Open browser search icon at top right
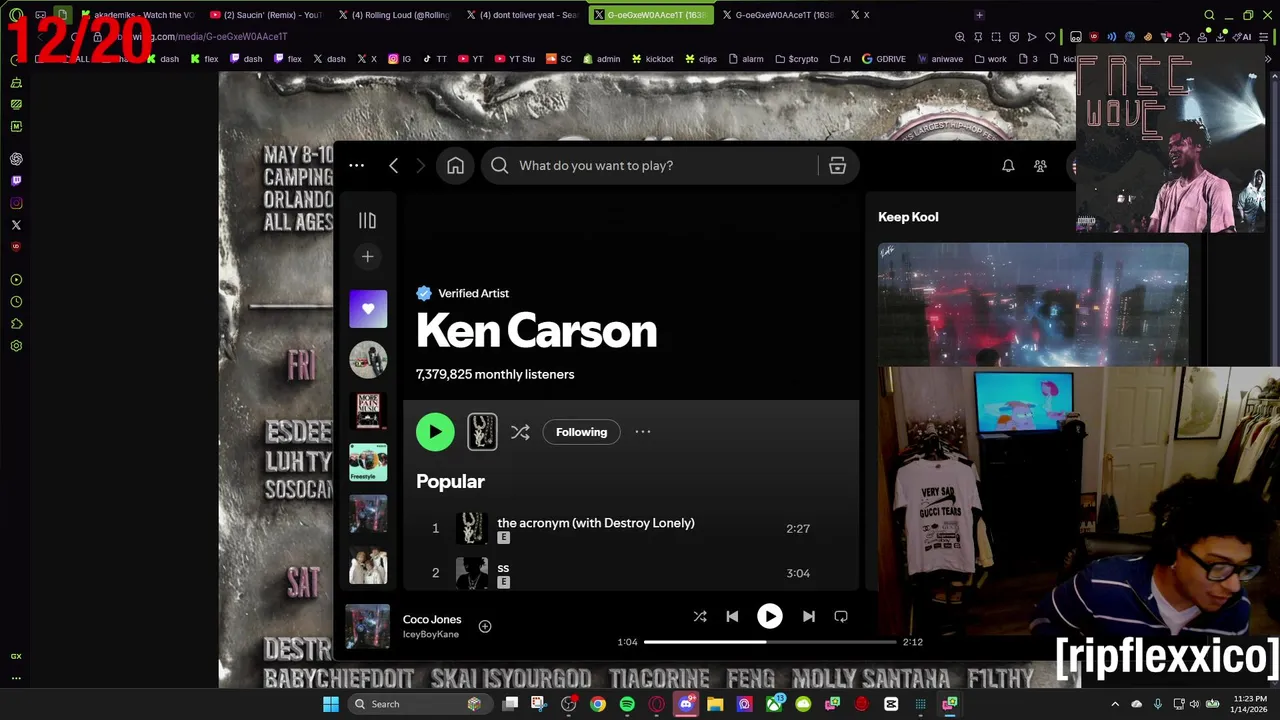Viewport: 1280px width, 720px height. (x=1209, y=15)
